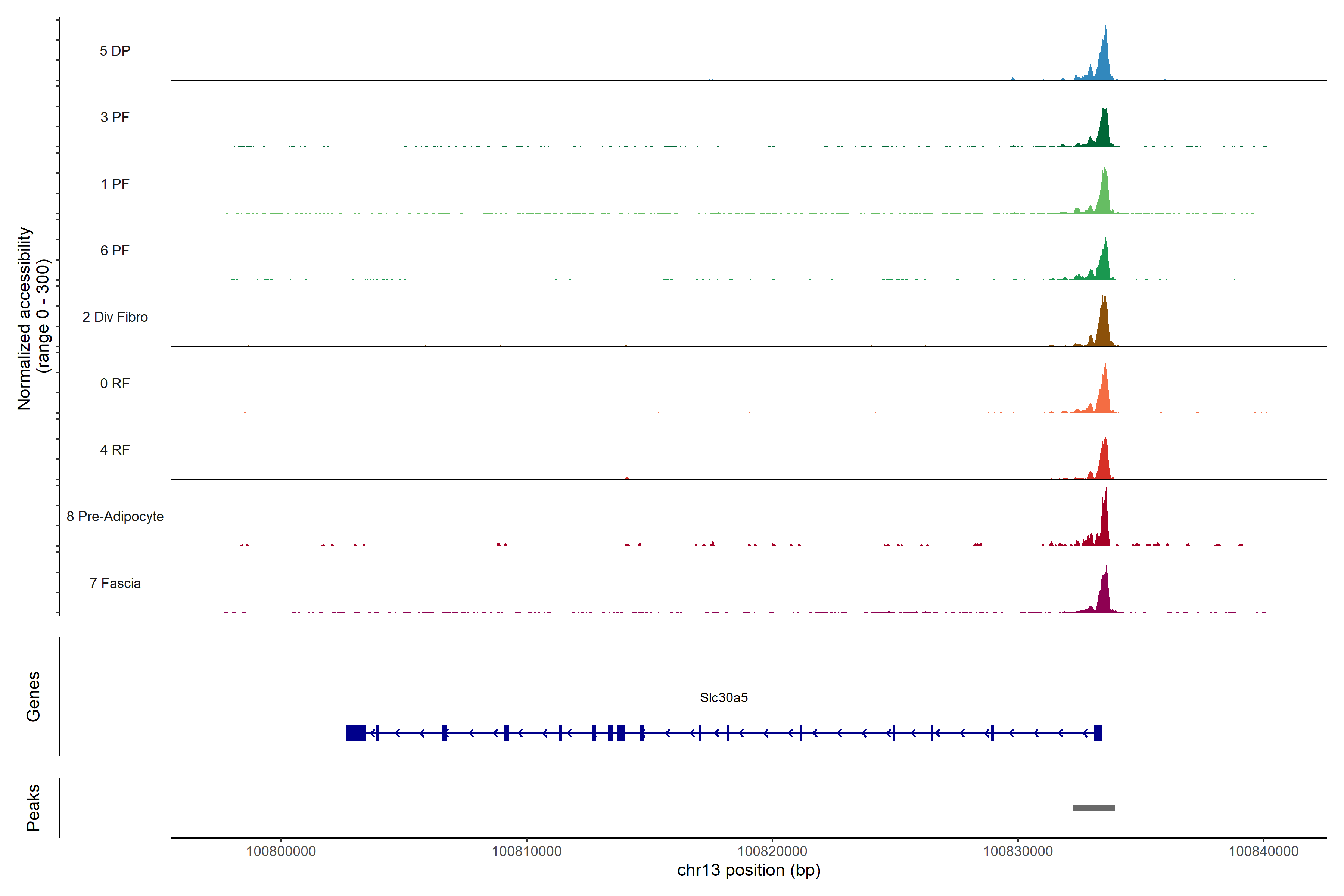
Task: Click the large leftmost Slc30a5 exon block
Action: click(356, 732)
